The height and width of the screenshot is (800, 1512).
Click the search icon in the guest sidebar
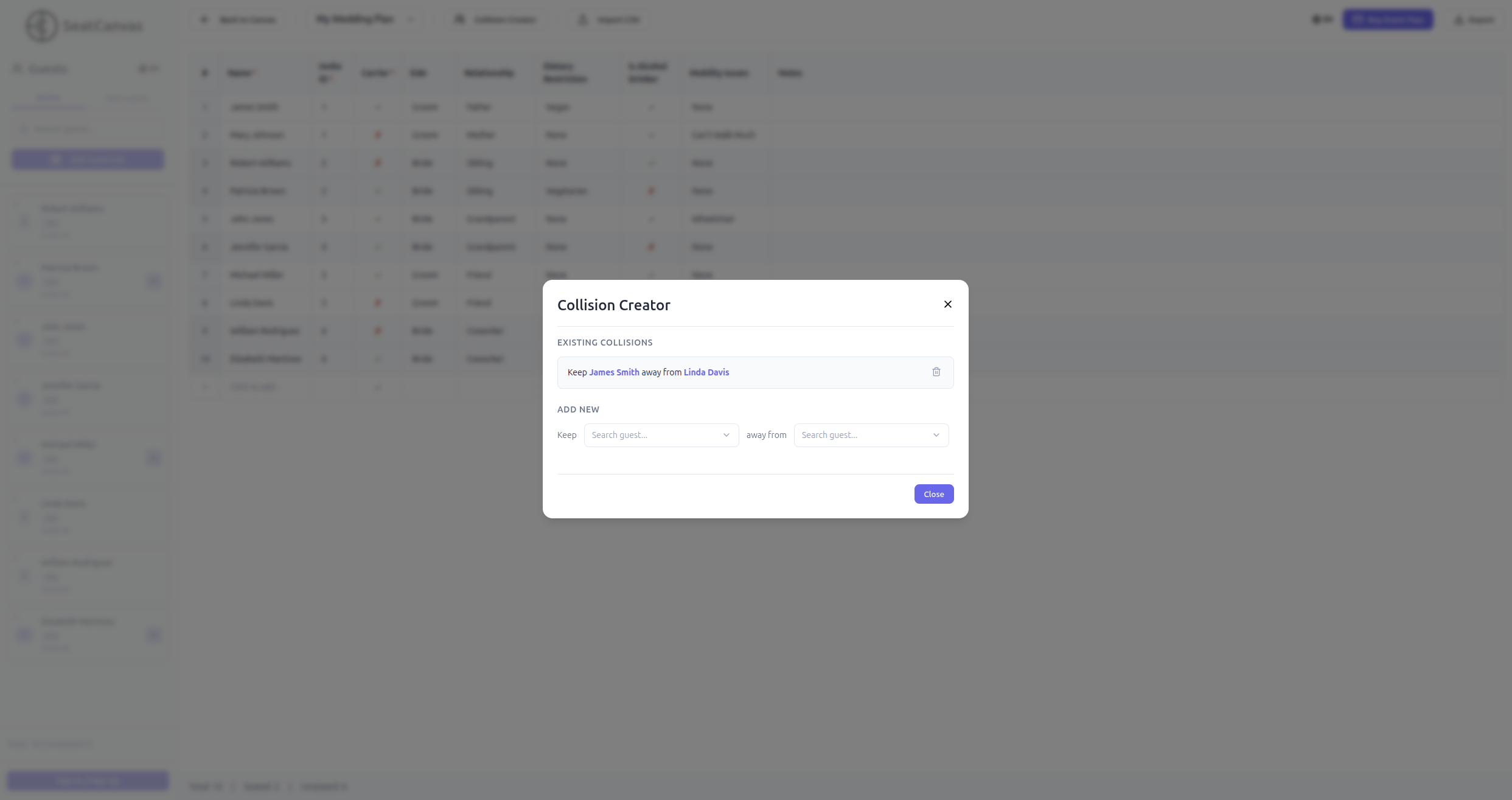[x=23, y=128]
